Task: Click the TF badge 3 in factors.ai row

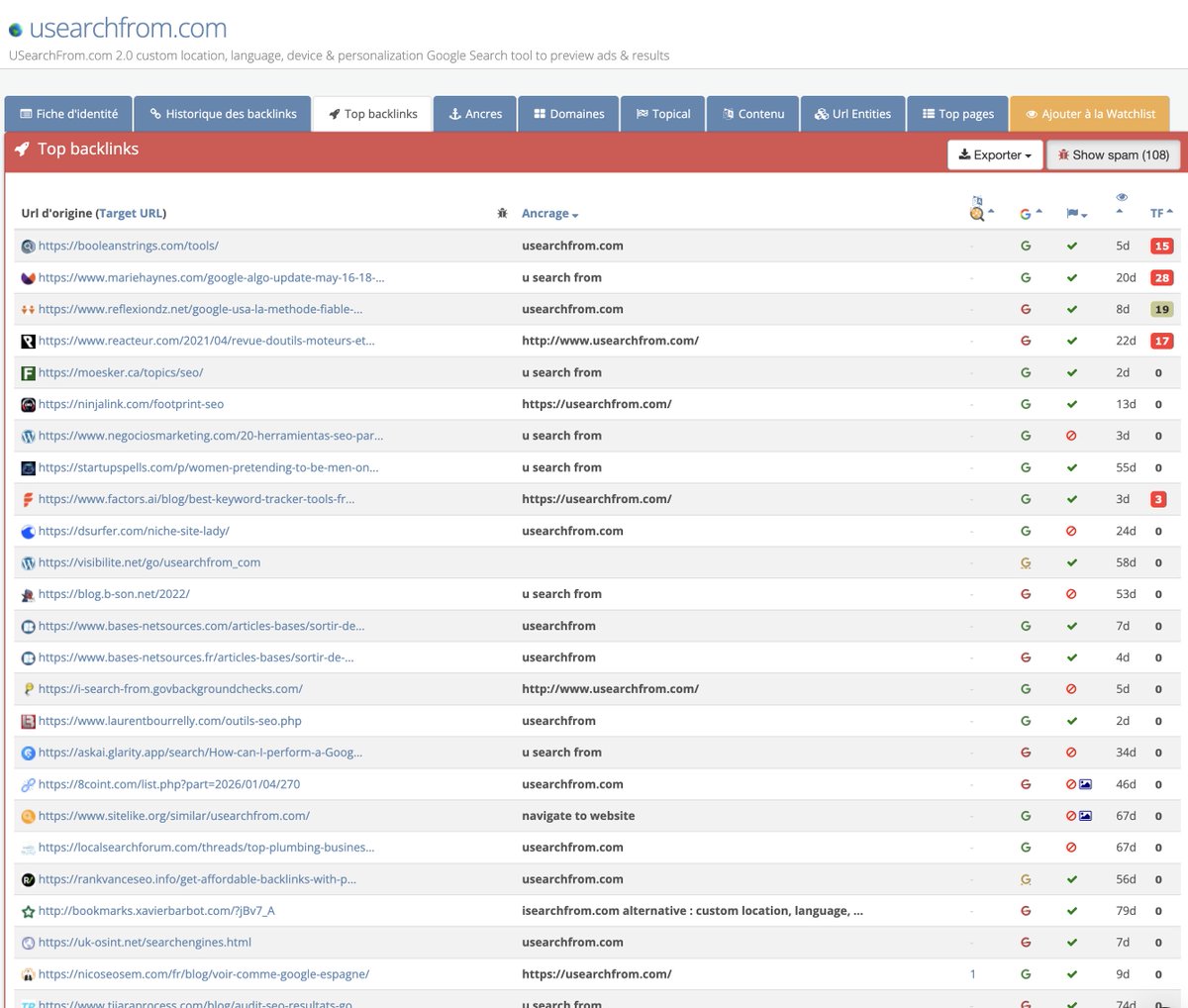Action: (x=1158, y=499)
